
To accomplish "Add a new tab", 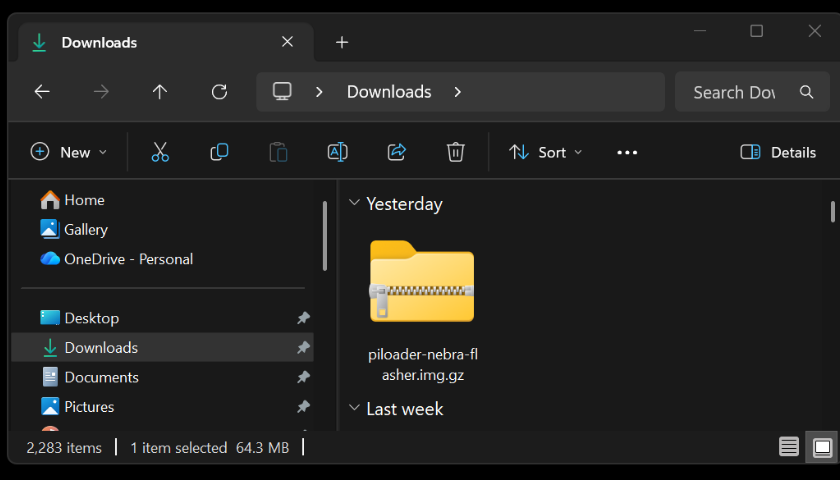I will pos(342,42).
